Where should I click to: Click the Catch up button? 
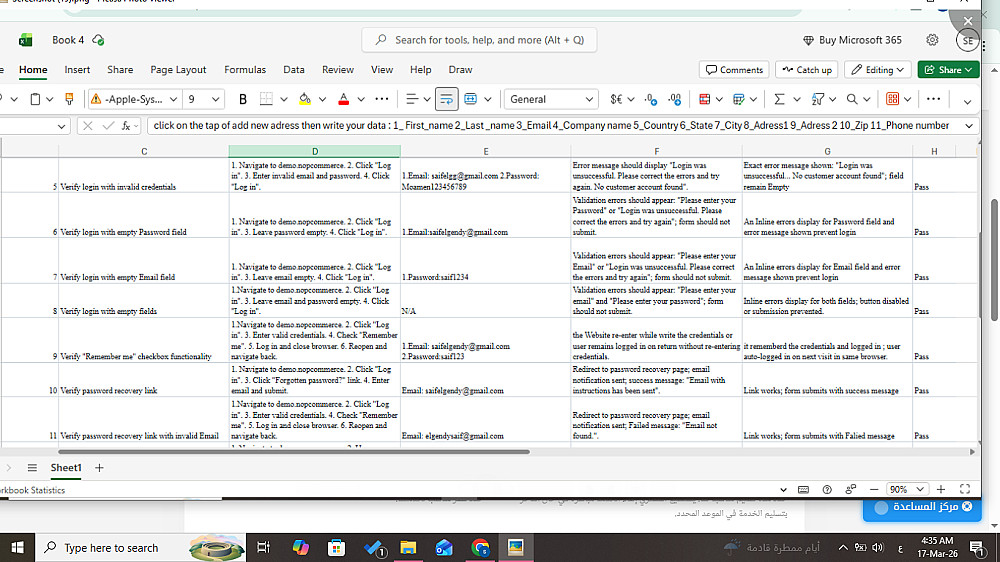(x=807, y=70)
